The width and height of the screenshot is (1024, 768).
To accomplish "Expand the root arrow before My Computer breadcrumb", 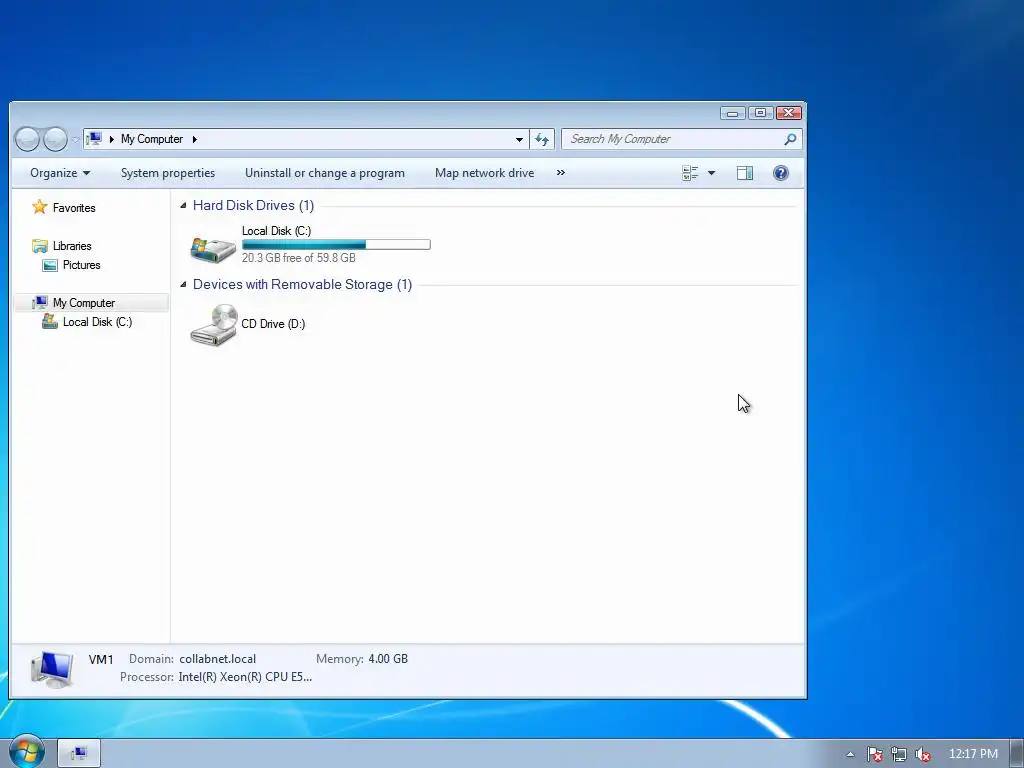I will click(x=112, y=139).
